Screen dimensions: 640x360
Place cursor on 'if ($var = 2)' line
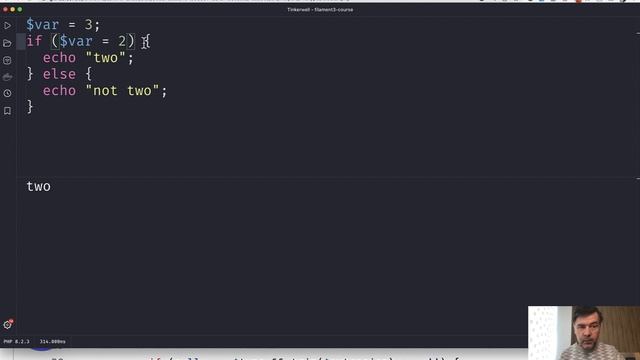pyautogui.click(x=88, y=41)
